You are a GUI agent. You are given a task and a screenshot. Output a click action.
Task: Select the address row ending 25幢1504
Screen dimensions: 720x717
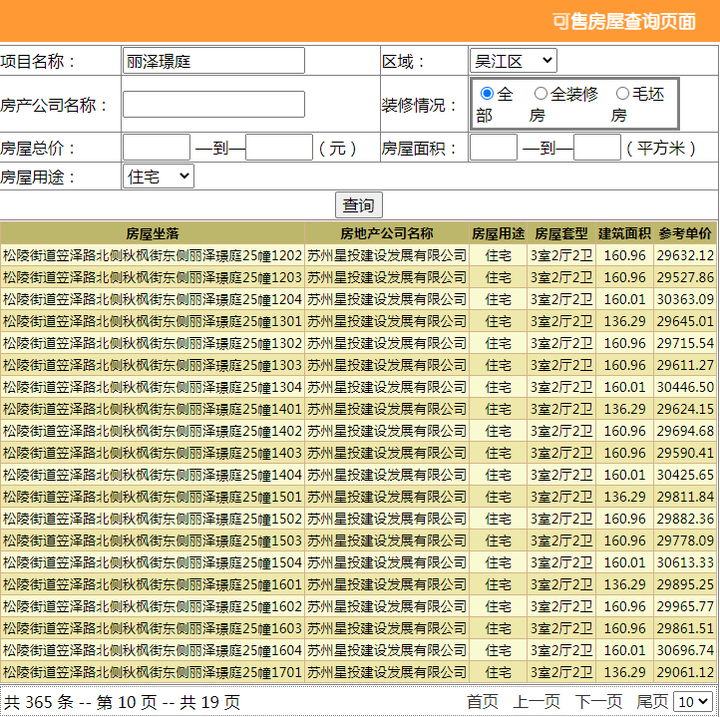(x=152, y=563)
